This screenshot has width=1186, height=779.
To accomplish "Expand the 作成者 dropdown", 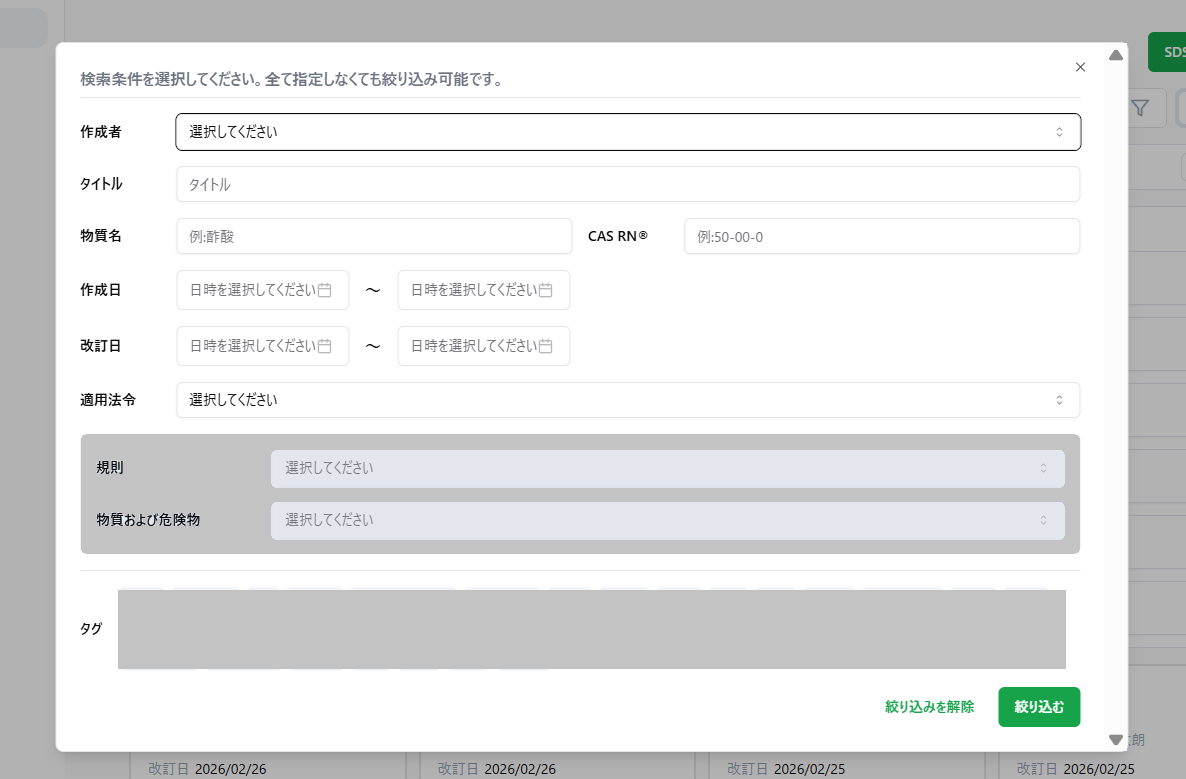I will 627,132.
